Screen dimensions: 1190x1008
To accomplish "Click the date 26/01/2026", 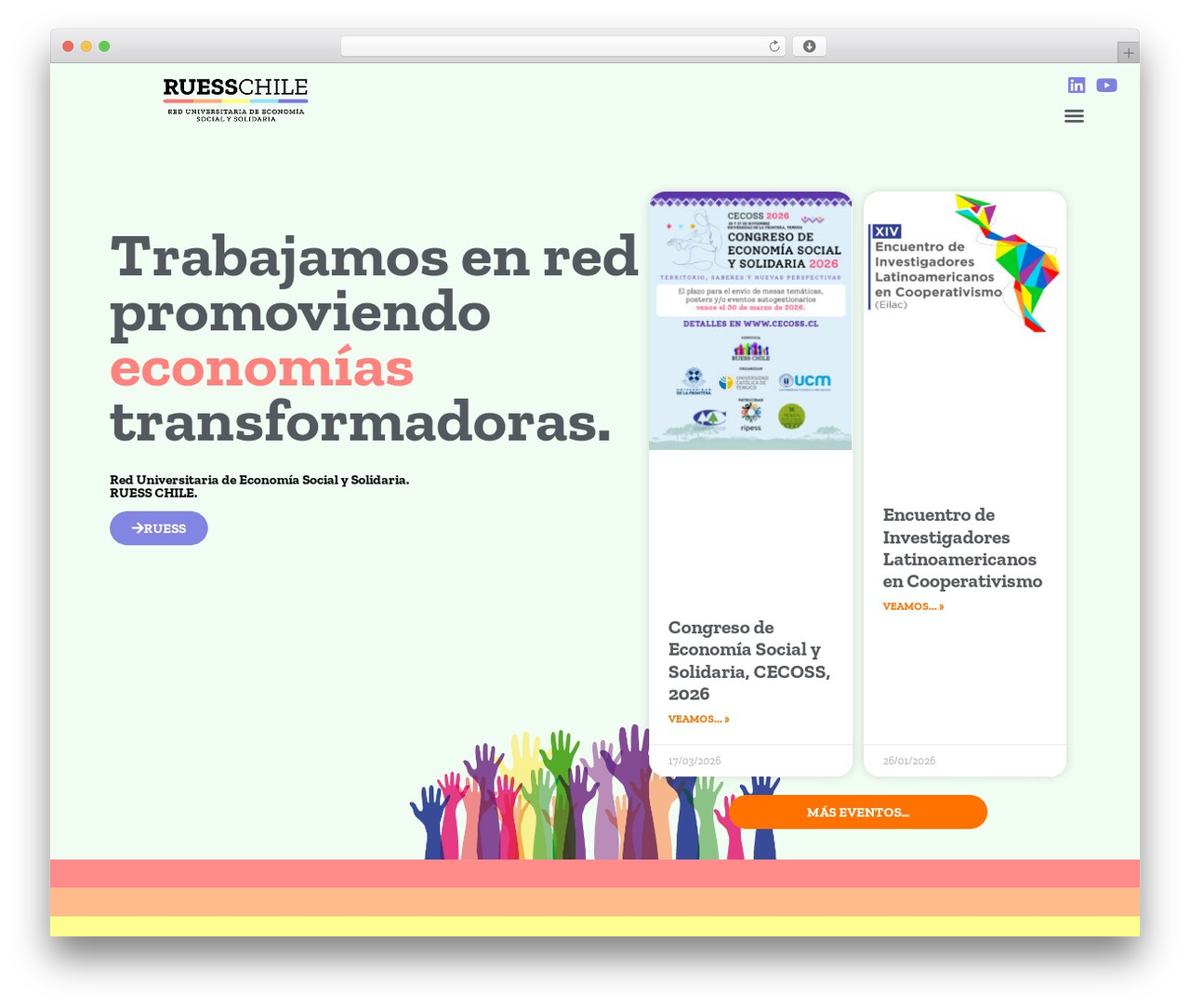I will 909,761.
